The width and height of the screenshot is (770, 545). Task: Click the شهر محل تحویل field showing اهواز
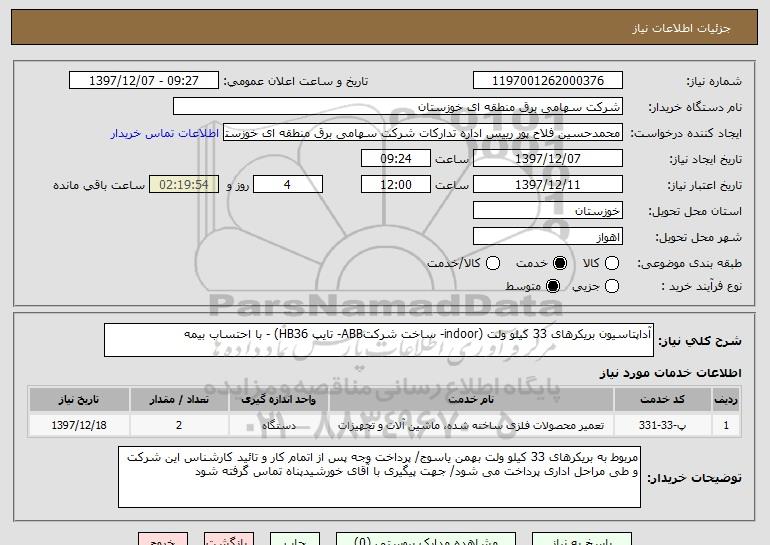coord(546,237)
